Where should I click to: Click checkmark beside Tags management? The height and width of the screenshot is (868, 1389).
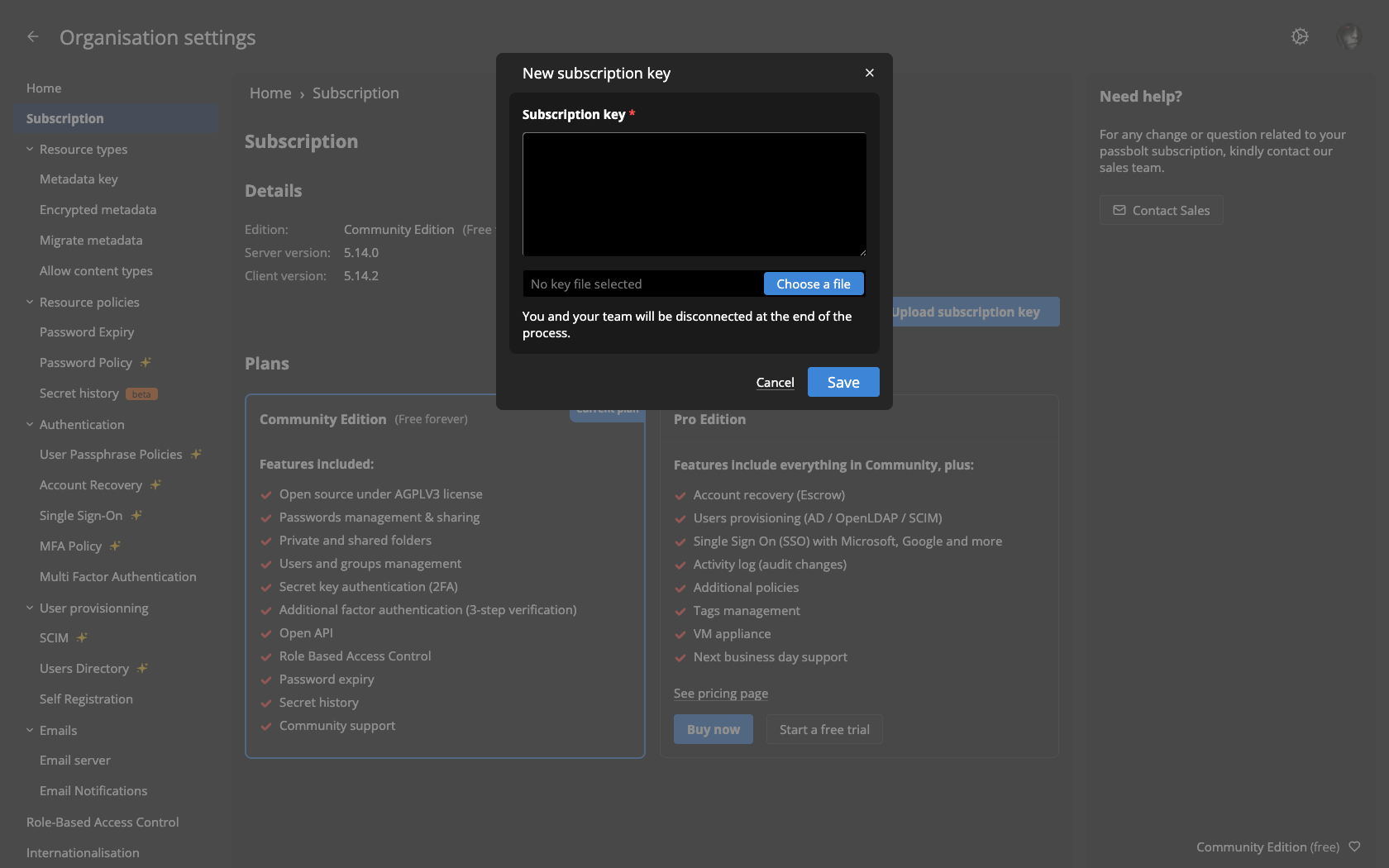click(x=680, y=612)
